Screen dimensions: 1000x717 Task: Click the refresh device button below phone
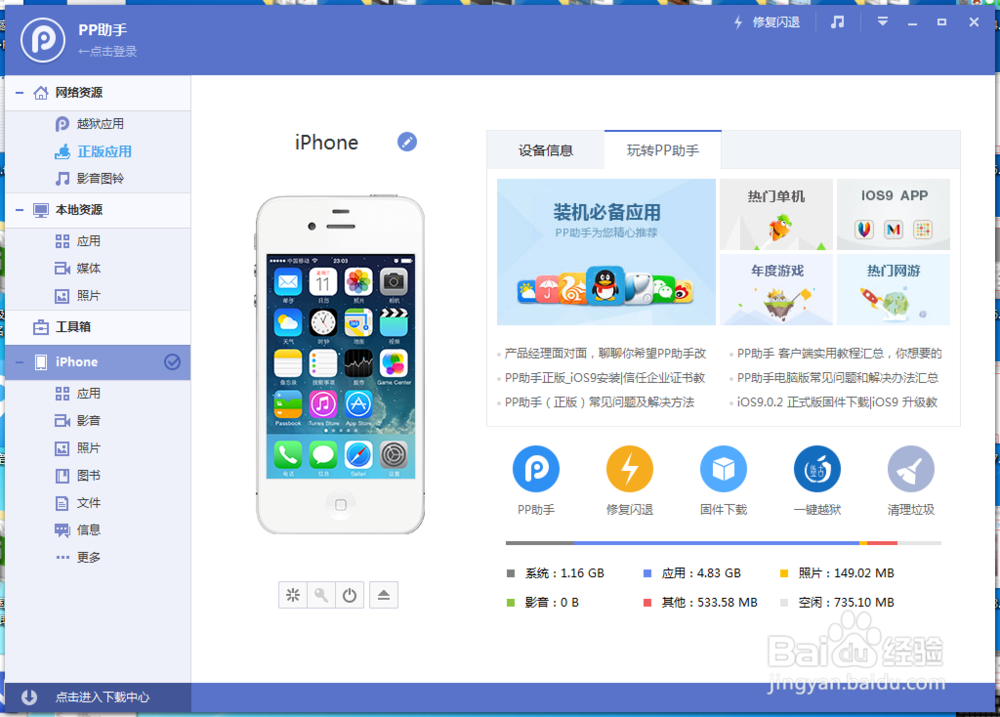point(293,595)
